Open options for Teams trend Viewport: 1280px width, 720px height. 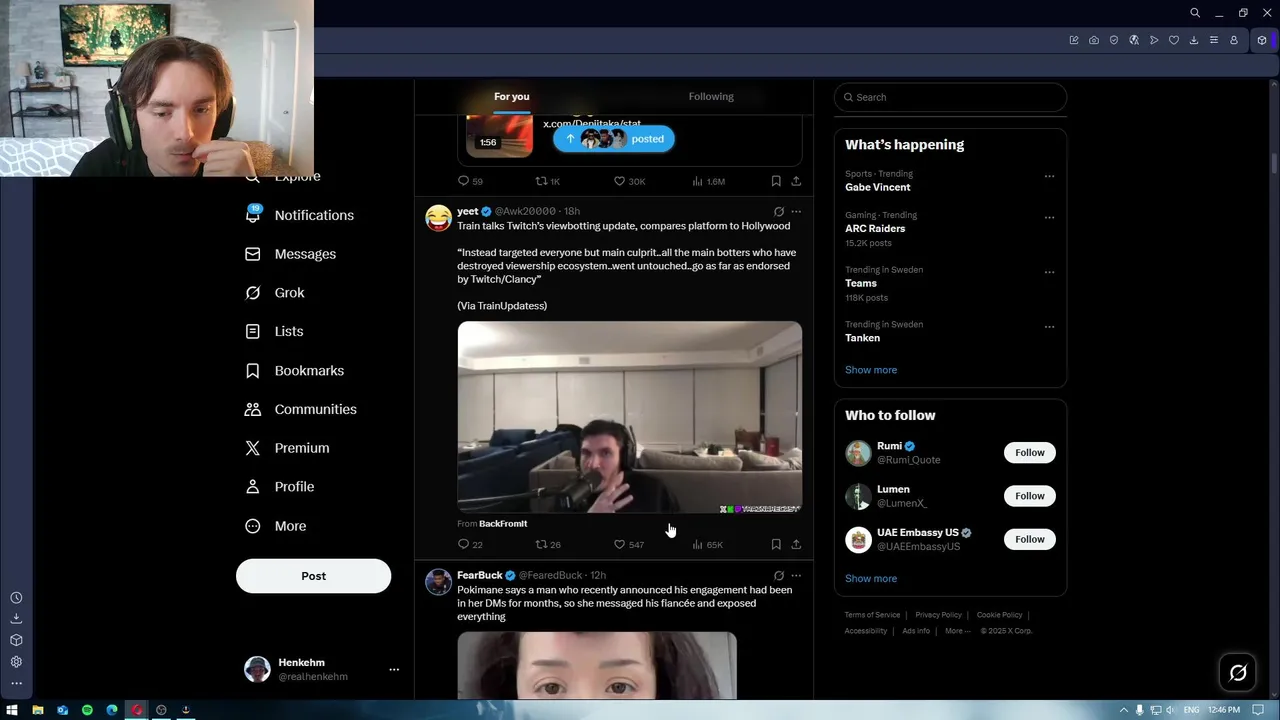click(x=1049, y=272)
